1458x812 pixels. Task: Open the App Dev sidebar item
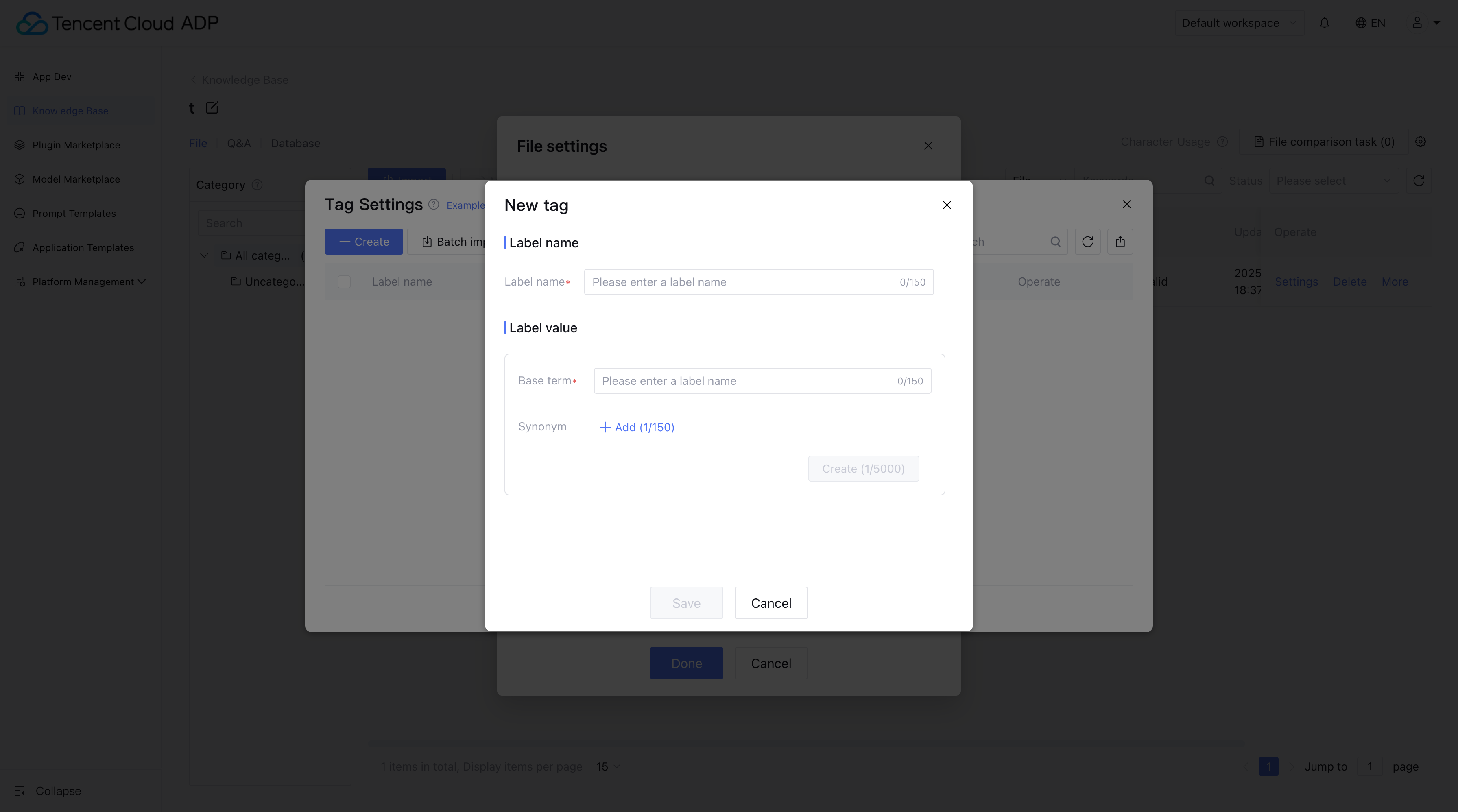[x=52, y=76]
